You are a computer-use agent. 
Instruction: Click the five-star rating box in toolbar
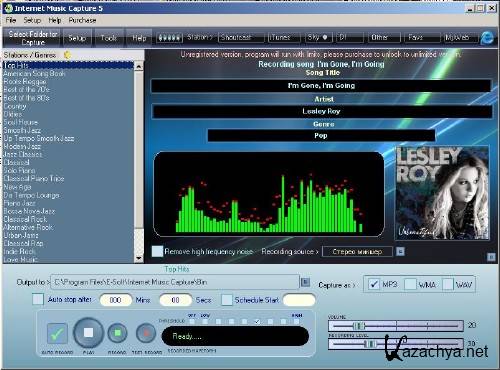click(x=170, y=38)
